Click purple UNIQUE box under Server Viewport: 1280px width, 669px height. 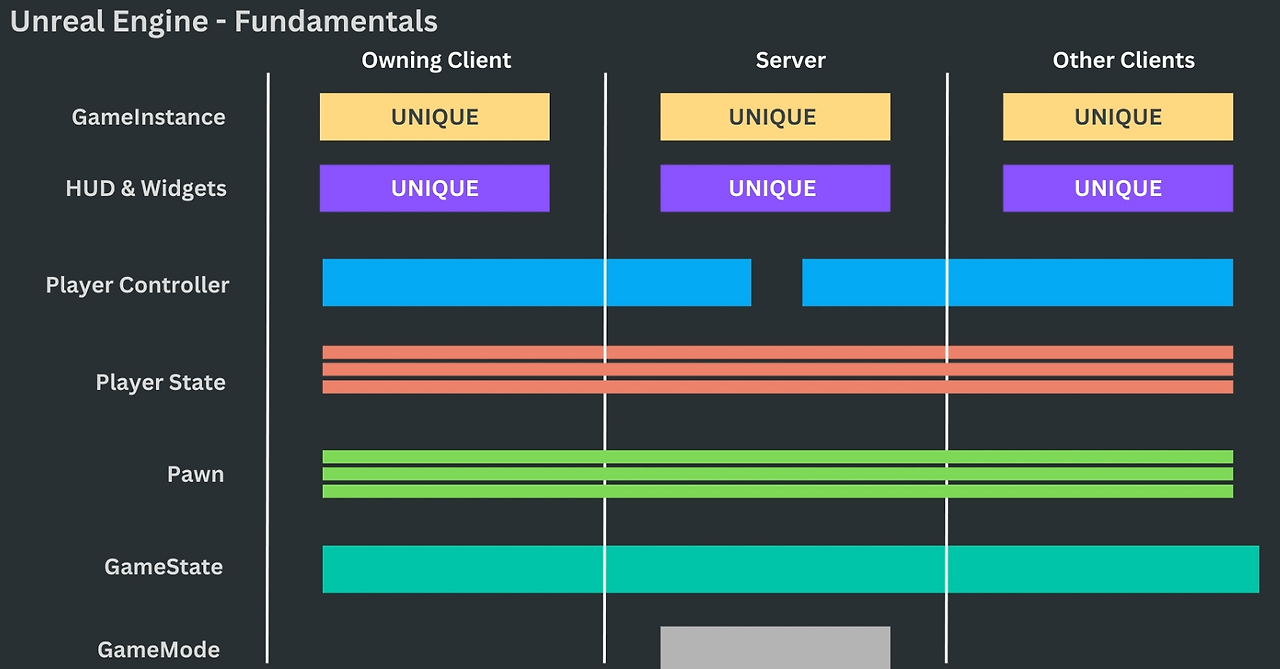tap(775, 188)
